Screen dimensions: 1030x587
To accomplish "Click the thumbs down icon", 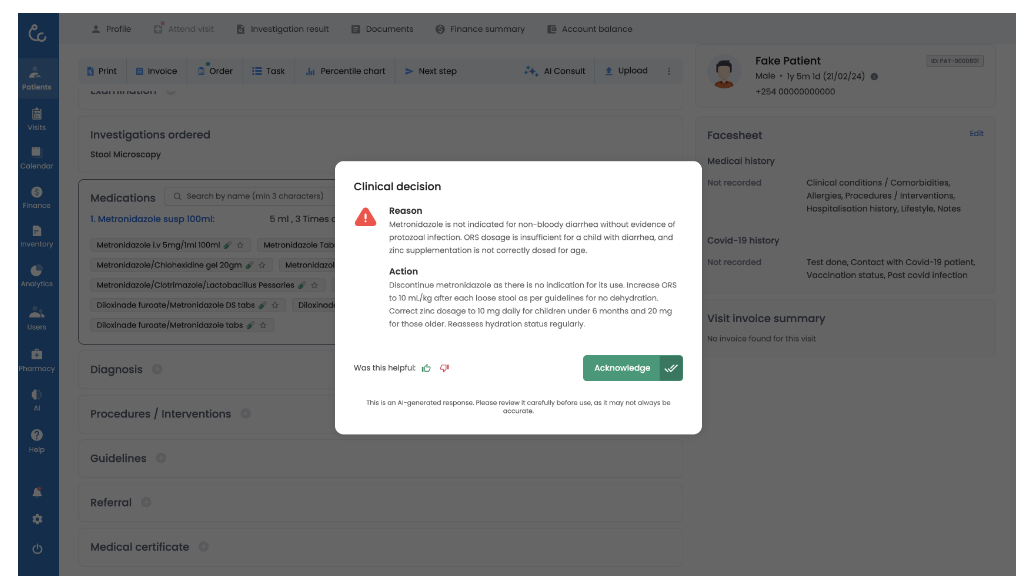I will click(444, 368).
